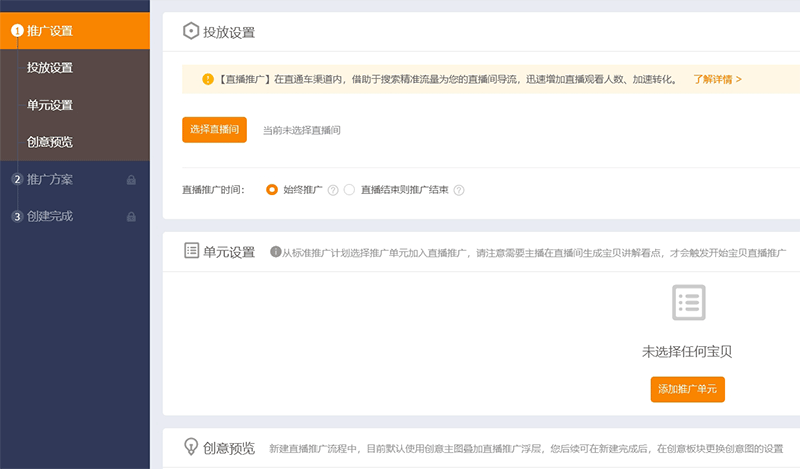
Task: Click the hexagon icon beside 投放设置 heading
Action: click(x=190, y=31)
